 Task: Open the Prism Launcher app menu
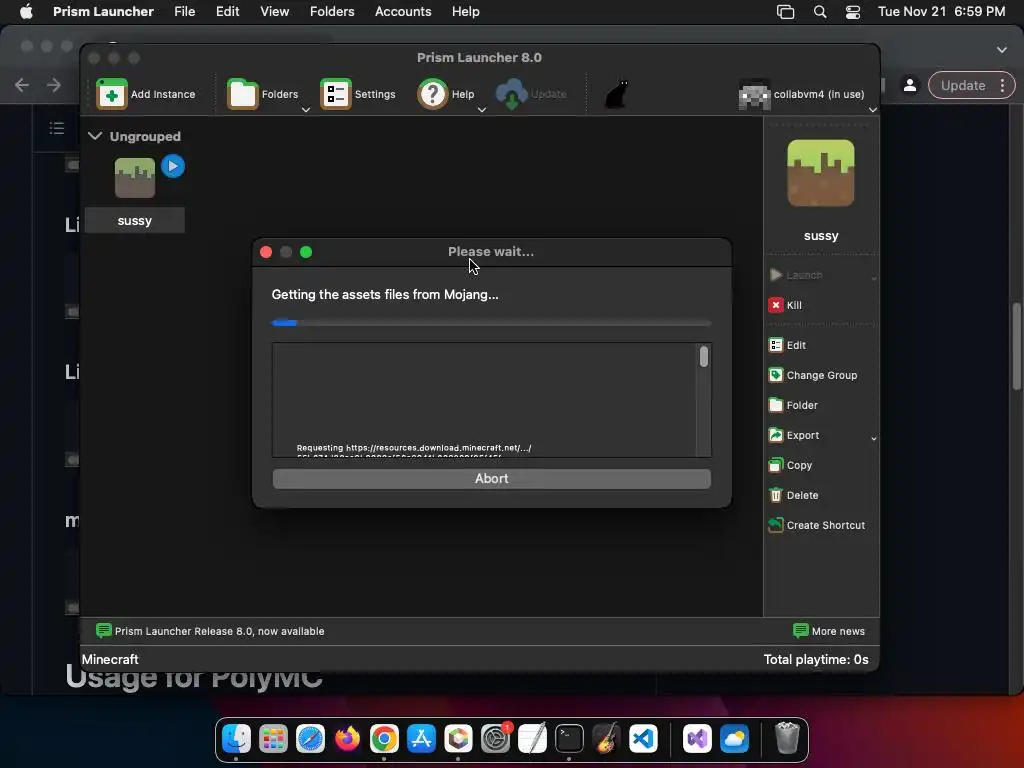click(103, 11)
